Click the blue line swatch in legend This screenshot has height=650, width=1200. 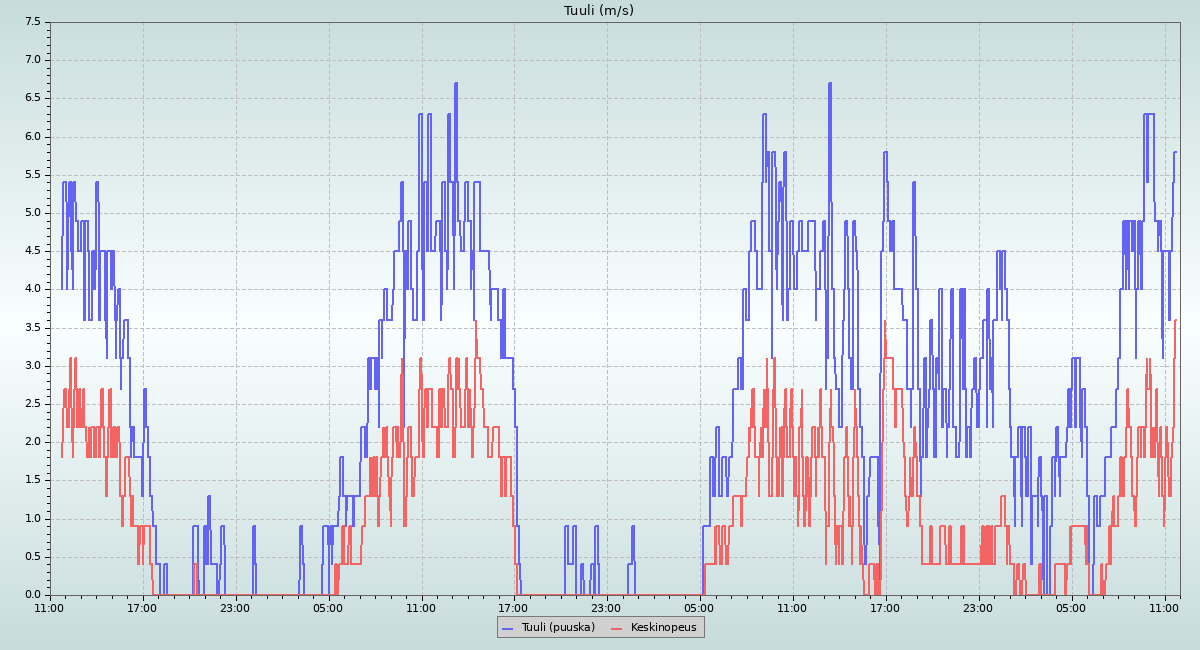point(508,627)
